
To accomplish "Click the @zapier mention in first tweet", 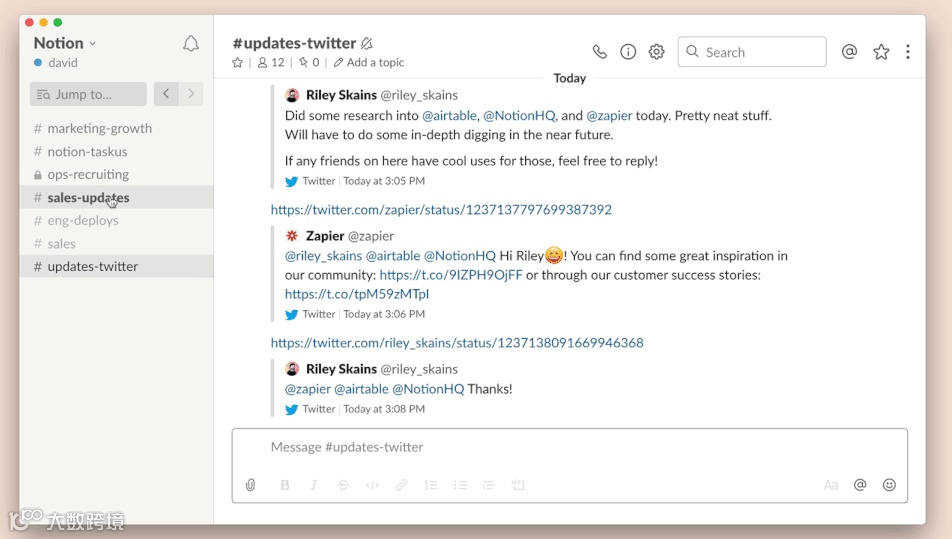I will point(609,115).
